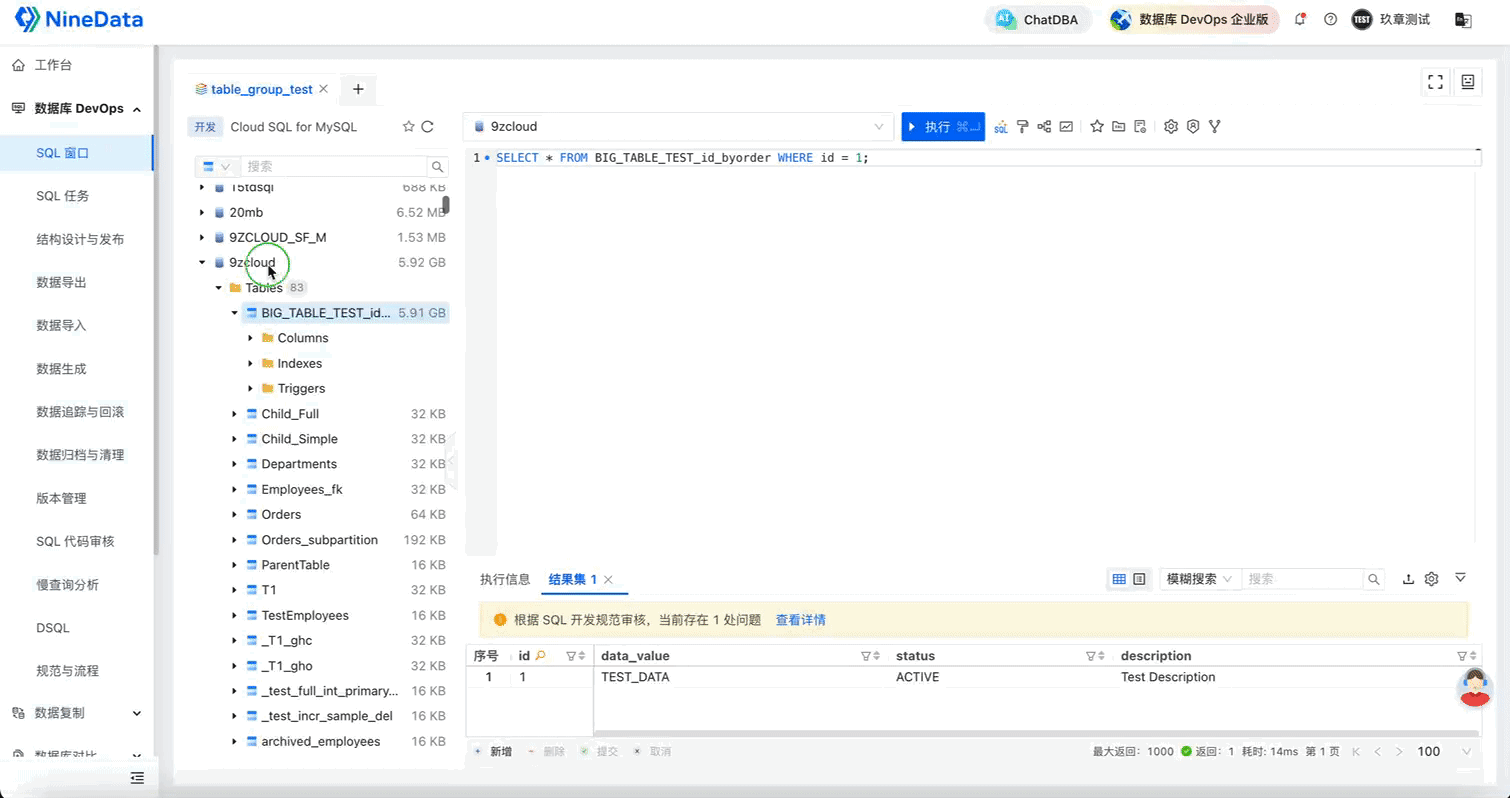Switch results to grid table view
This screenshot has height=798, width=1510.
tap(1119, 579)
